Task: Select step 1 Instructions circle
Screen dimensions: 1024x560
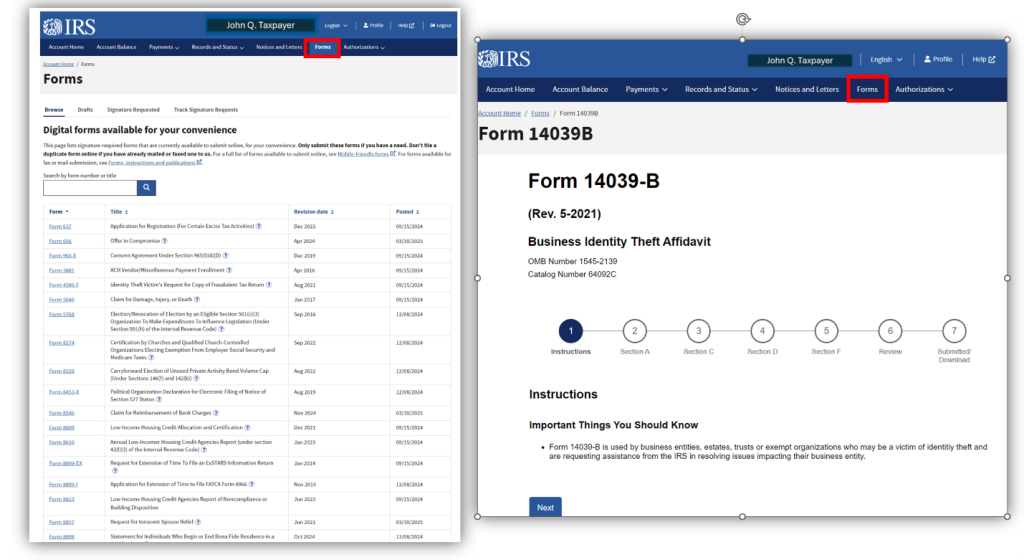Action: pyautogui.click(x=571, y=331)
